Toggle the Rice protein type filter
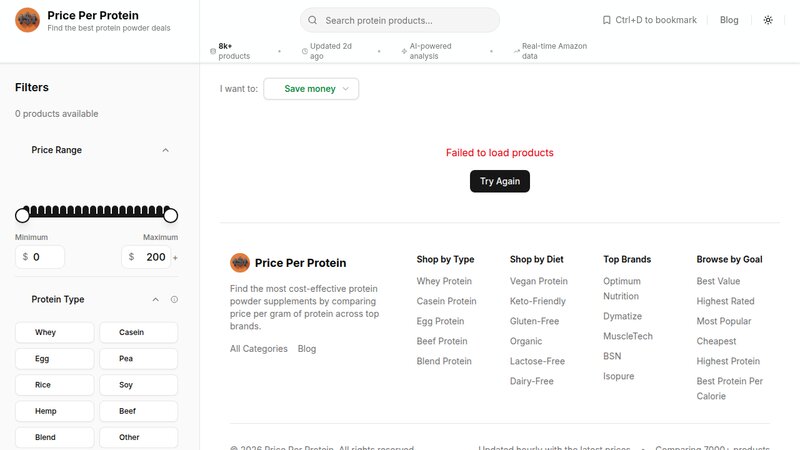Viewport: 800px width, 450px height. (x=55, y=385)
